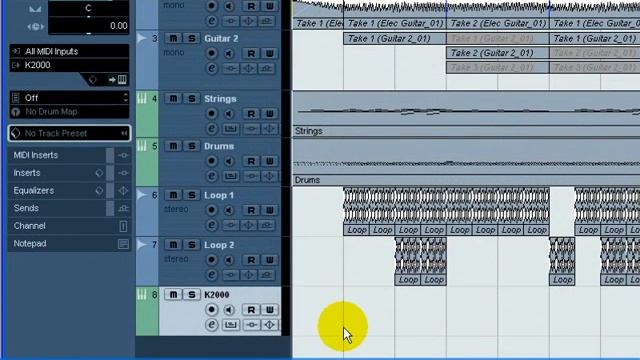Record-enable the K2000 track

(211, 309)
